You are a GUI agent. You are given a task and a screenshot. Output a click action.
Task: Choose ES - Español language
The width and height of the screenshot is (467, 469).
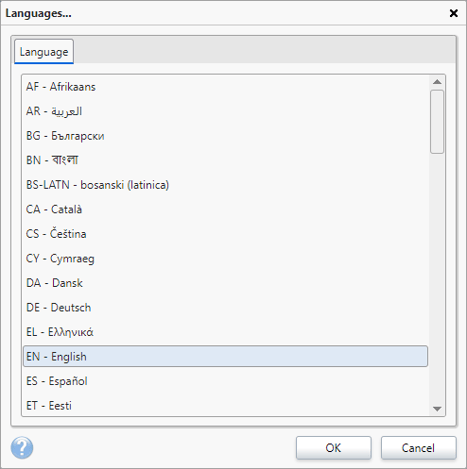pyautogui.click(x=225, y=381)
